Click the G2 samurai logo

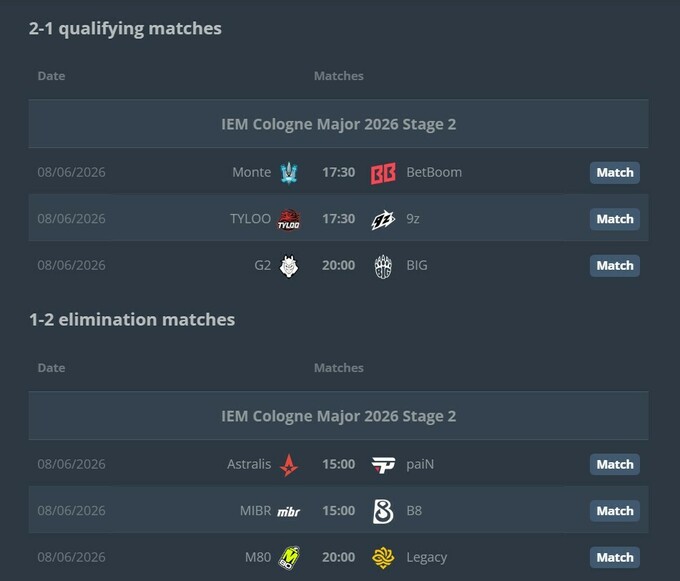click(x=289, y=266)
